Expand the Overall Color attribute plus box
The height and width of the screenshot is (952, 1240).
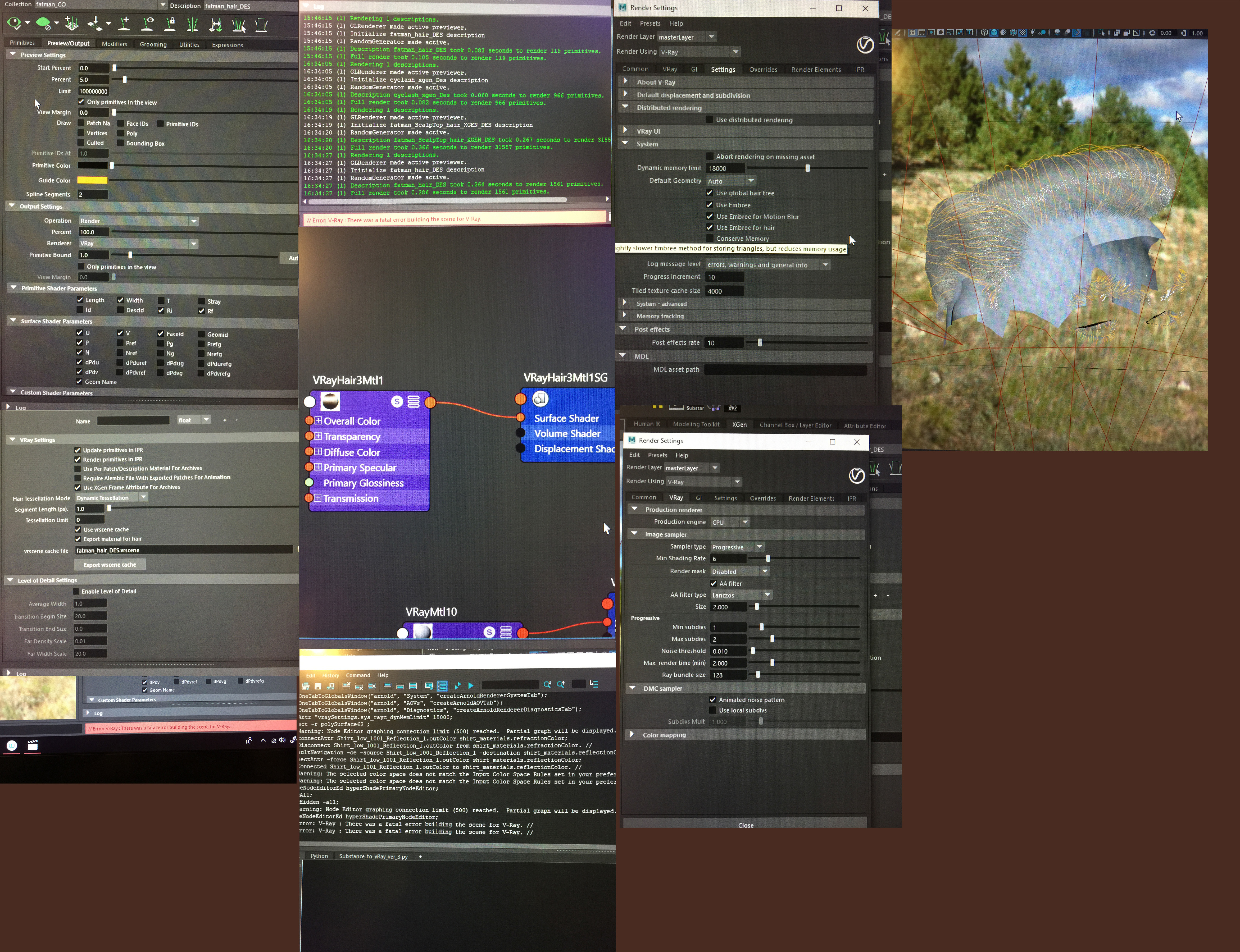(x=318, y=420)
